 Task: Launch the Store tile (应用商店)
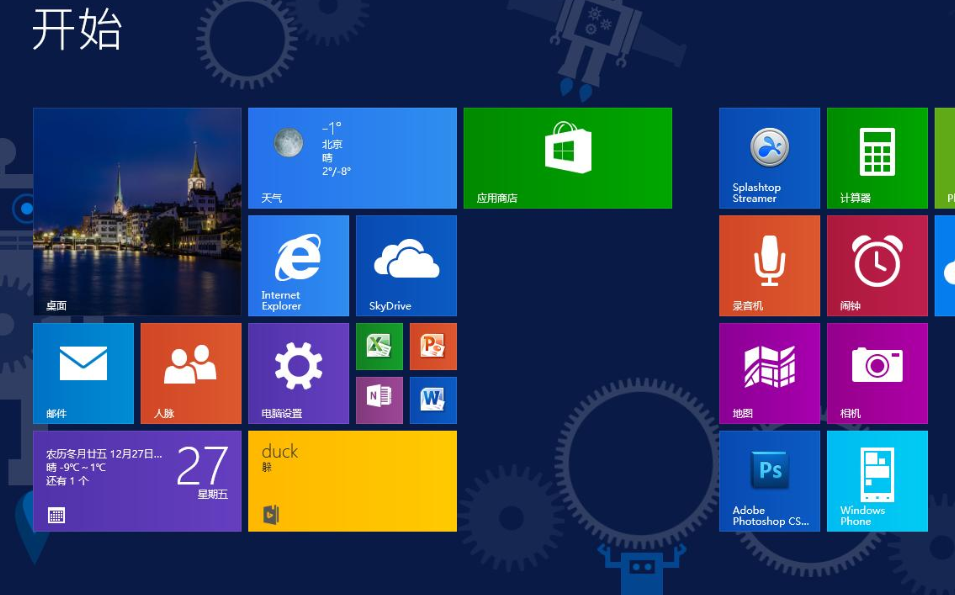click(568, 158)
